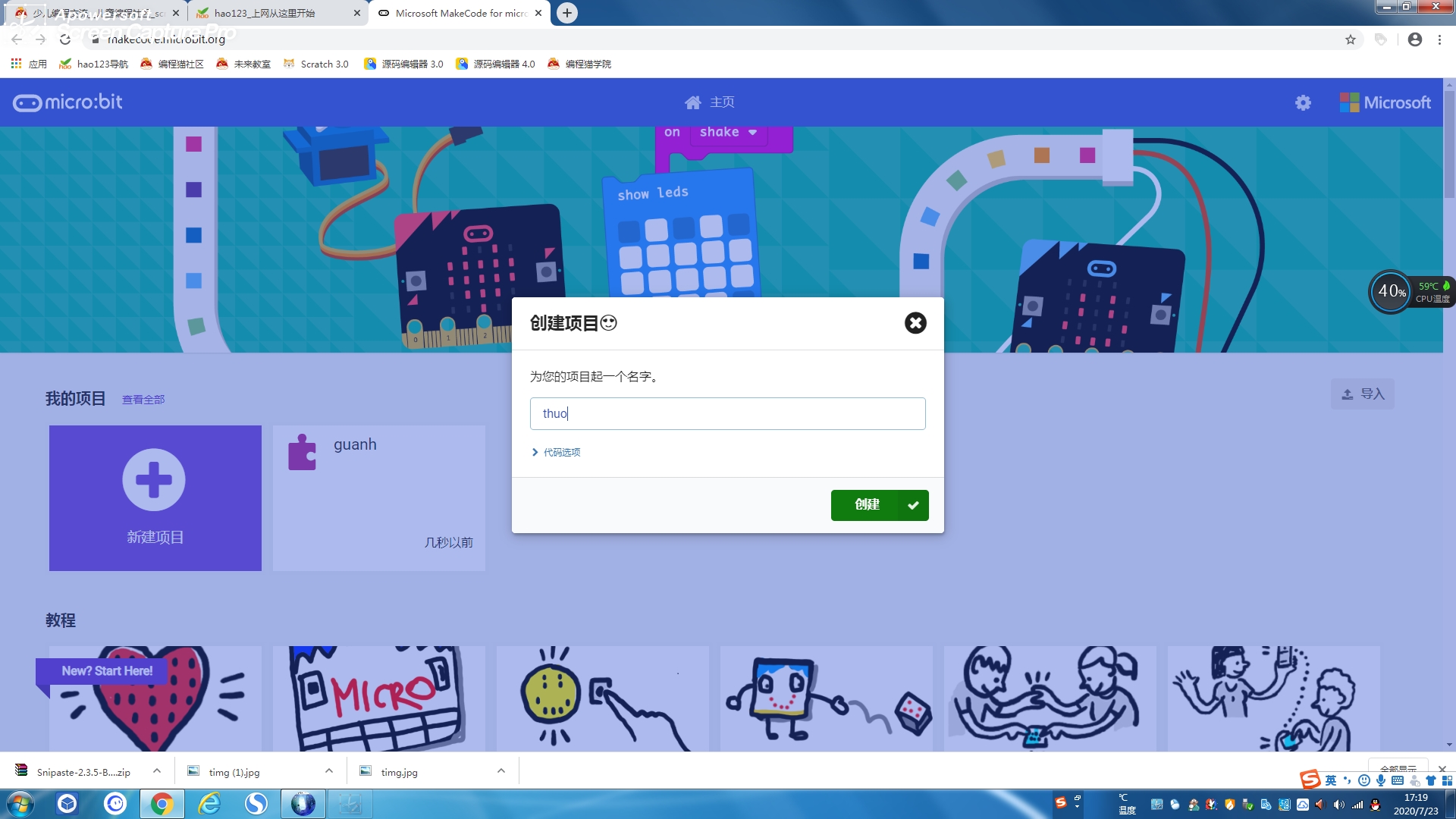Open the Scratch 3.0 bookmark
The width and height of the screenshot is (1456, 819).
pyautogui.click(x=315, y=64)
